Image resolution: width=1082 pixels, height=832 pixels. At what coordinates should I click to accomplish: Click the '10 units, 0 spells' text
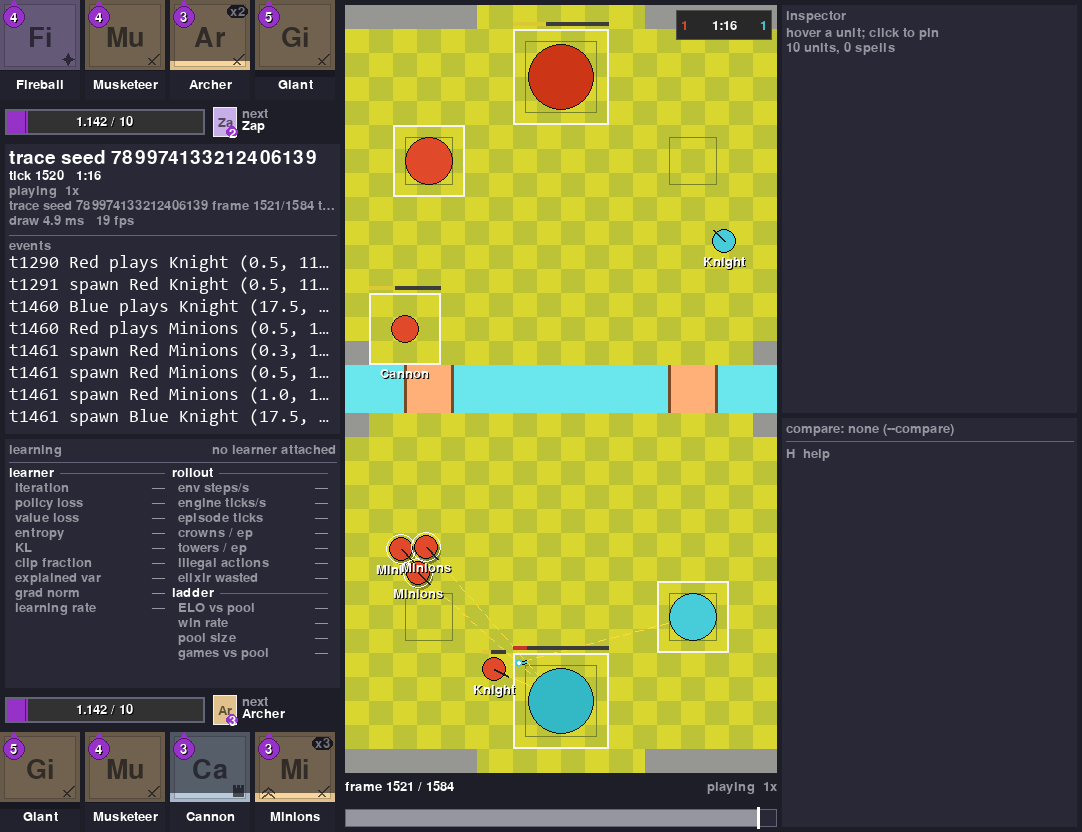tap(840, 48)
